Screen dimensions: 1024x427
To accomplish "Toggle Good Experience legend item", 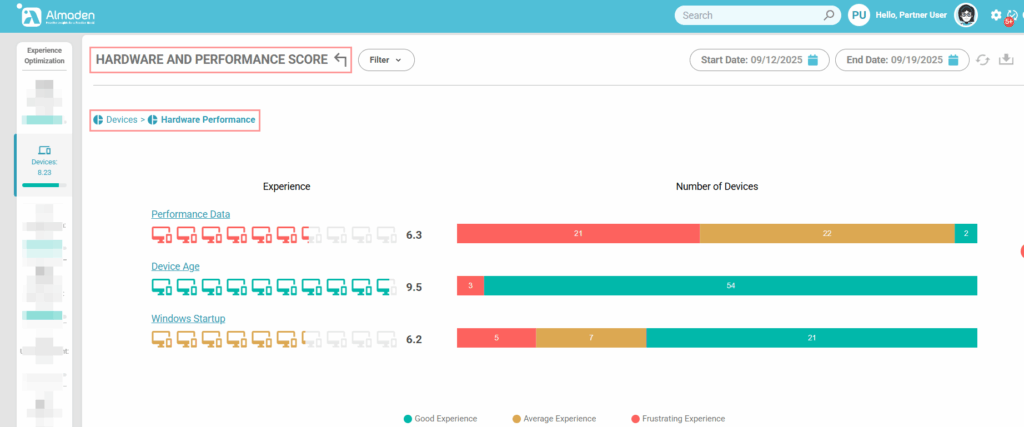I will tap(440, 418).
